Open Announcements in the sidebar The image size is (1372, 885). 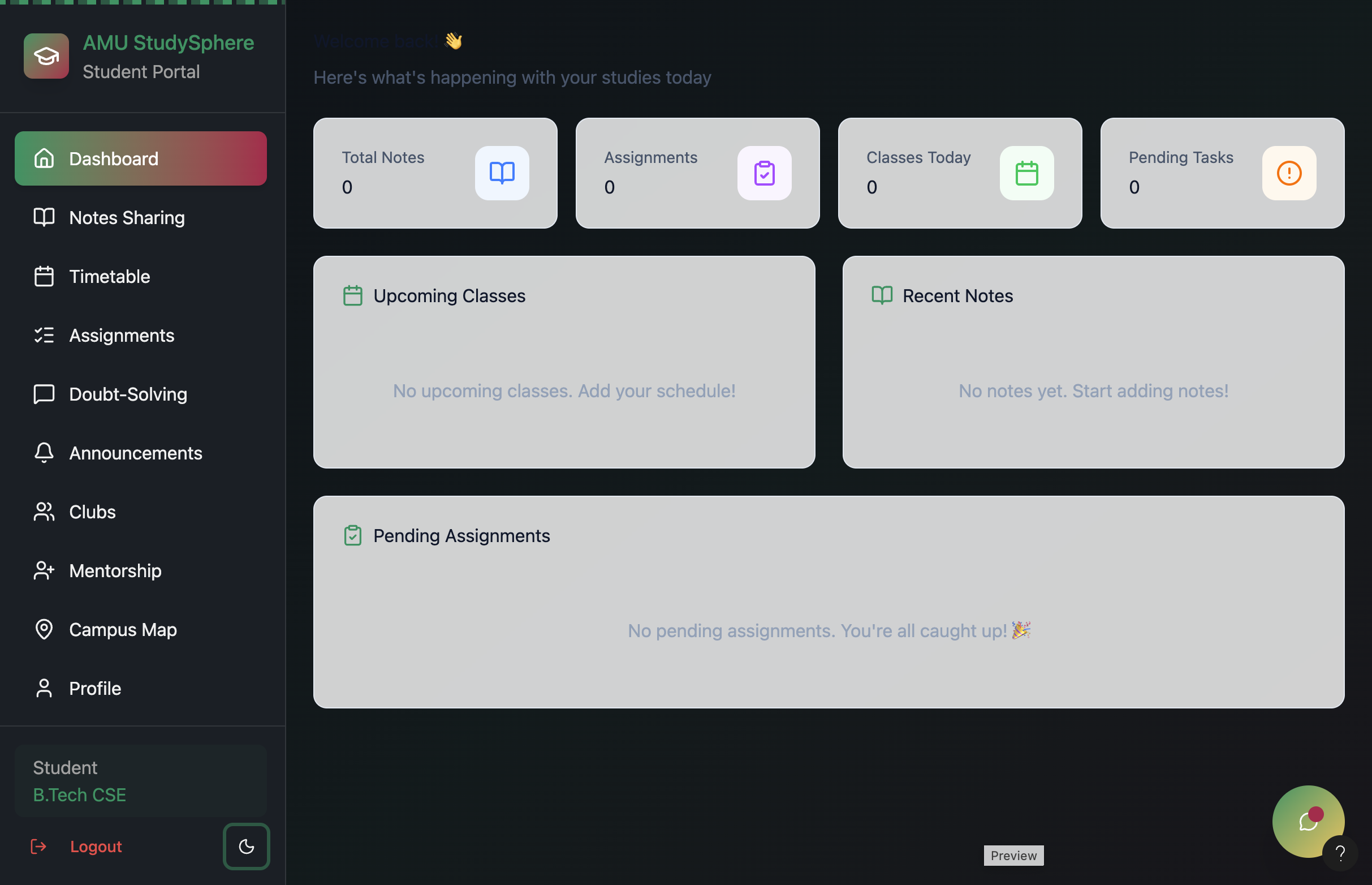(x=135, y=453)
